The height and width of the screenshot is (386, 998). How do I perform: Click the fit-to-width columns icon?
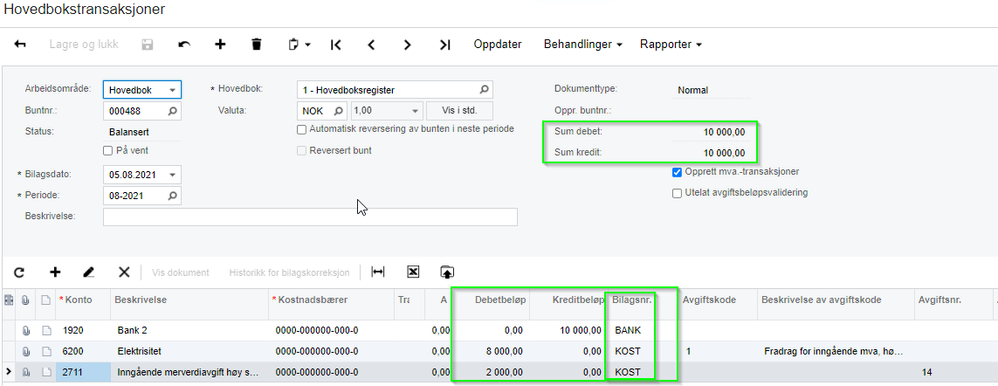pyautogui.click(x=378, y=272)
